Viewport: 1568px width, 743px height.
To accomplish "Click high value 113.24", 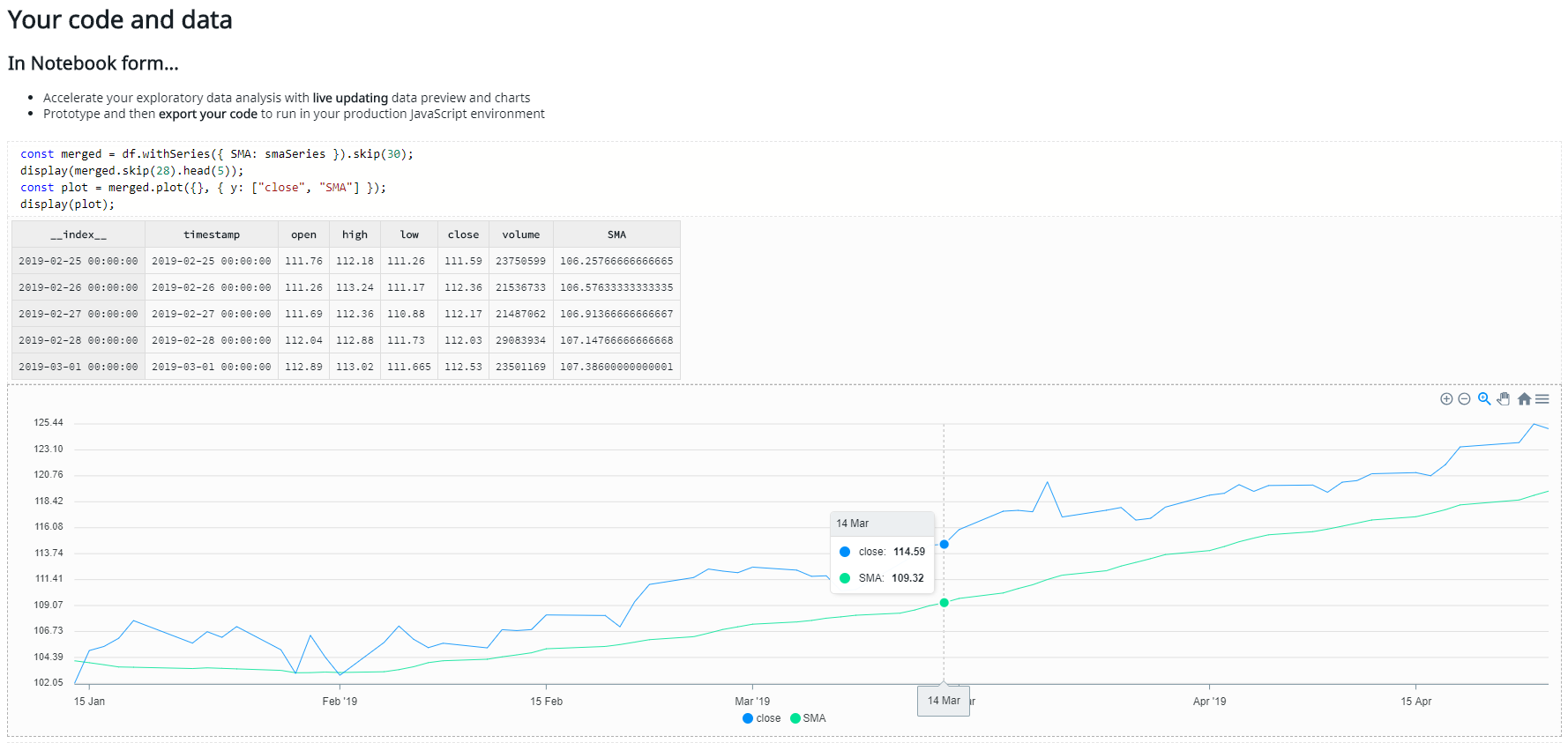I will click(x=355, y=287).
